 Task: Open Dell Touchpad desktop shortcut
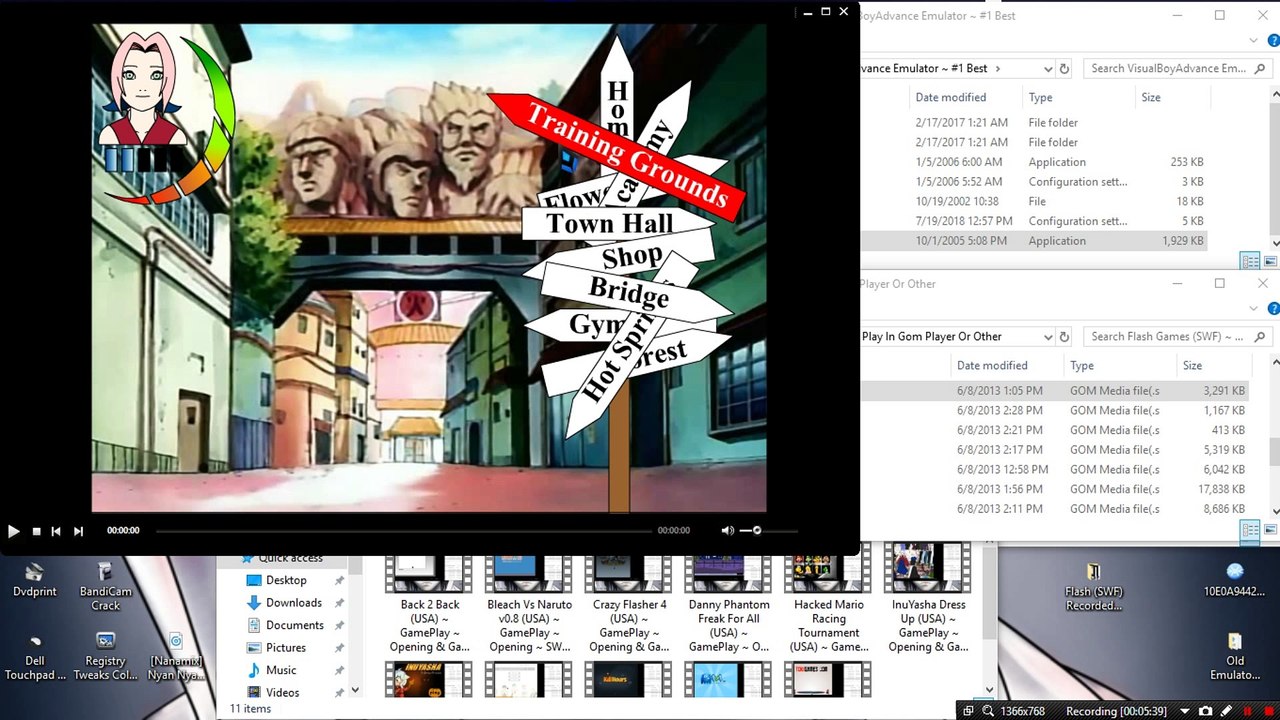click(x=35, y=657)
